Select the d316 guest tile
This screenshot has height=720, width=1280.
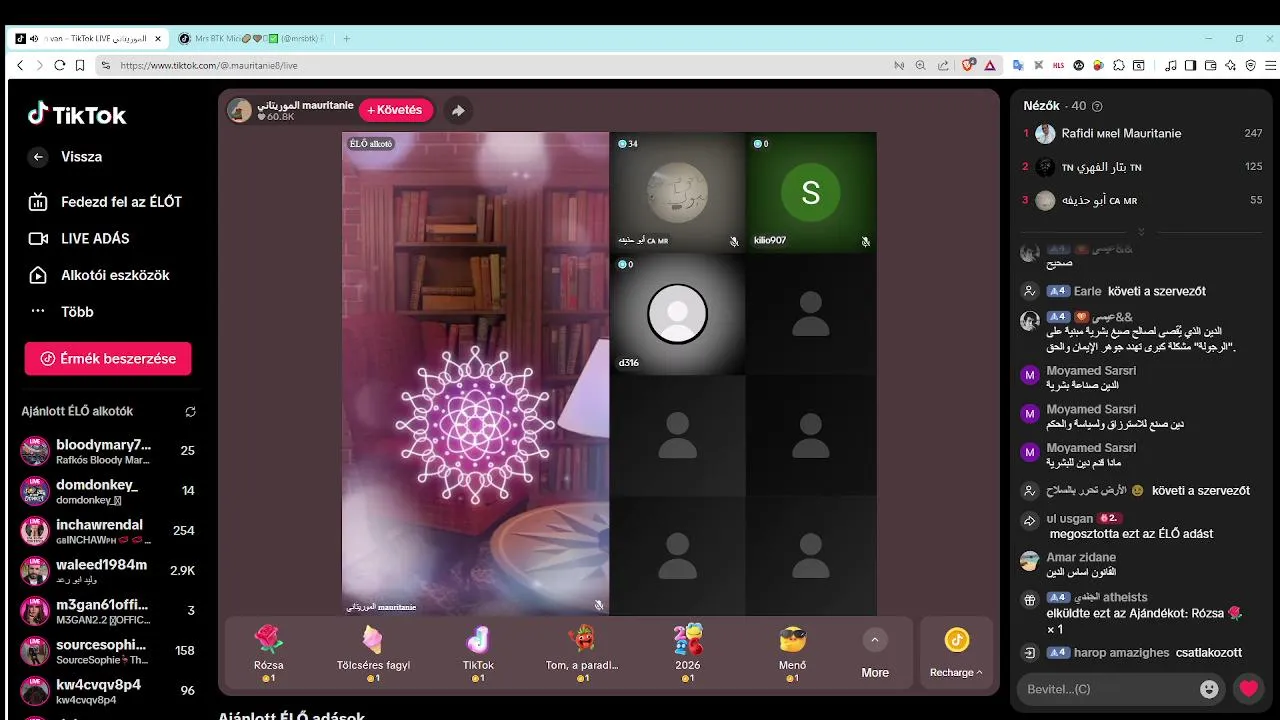(678, 314)
